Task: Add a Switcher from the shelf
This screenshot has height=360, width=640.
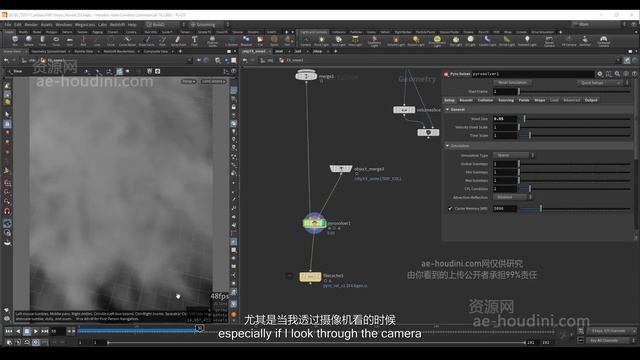Action: click(x=585, y=40)
